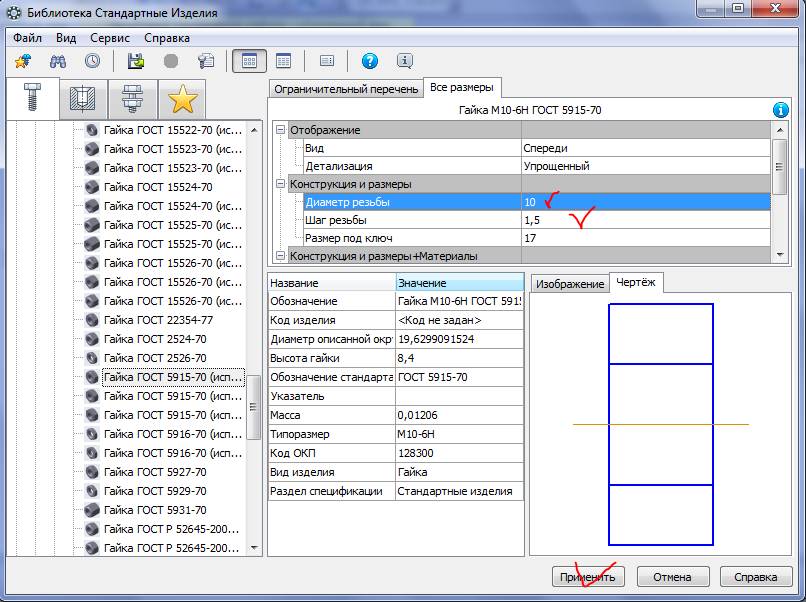Collapse the Отображение group
Viewport: 806px width, 602px height.
click(280, 130)
